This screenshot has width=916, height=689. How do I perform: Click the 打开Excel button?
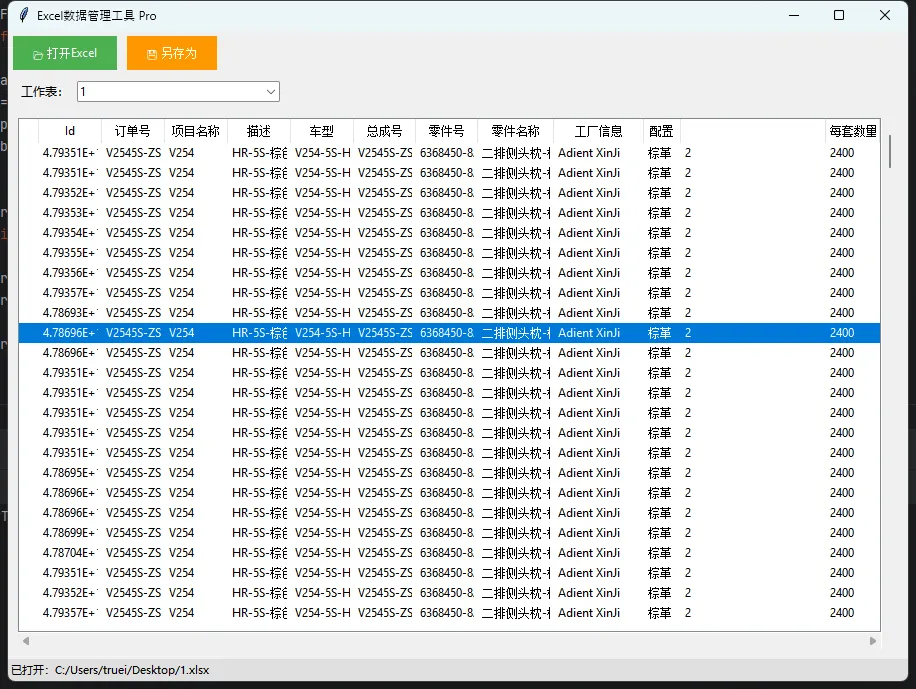click(x=65, y=53)
